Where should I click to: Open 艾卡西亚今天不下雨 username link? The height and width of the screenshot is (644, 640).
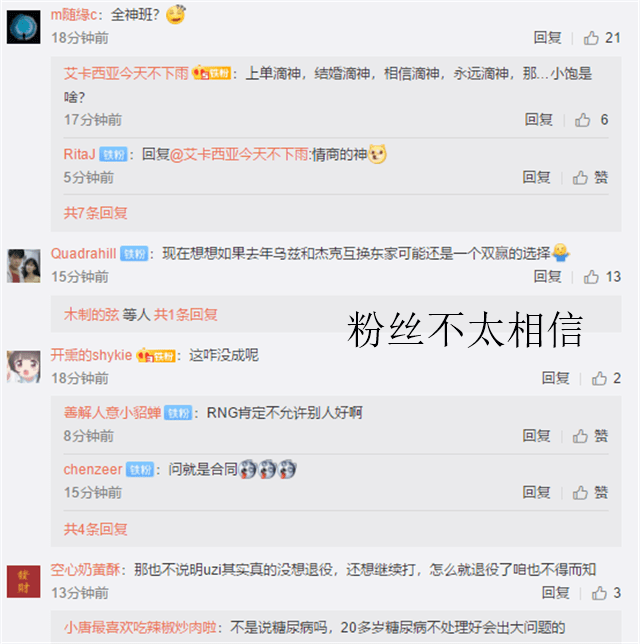coord(126,74)
